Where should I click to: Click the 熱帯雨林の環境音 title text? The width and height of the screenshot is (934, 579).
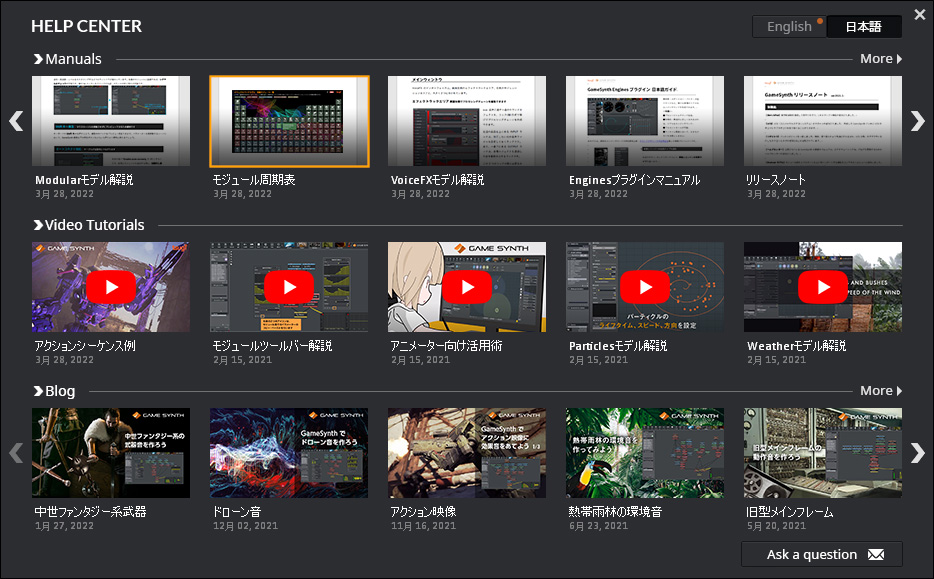[x=615, y=512]
